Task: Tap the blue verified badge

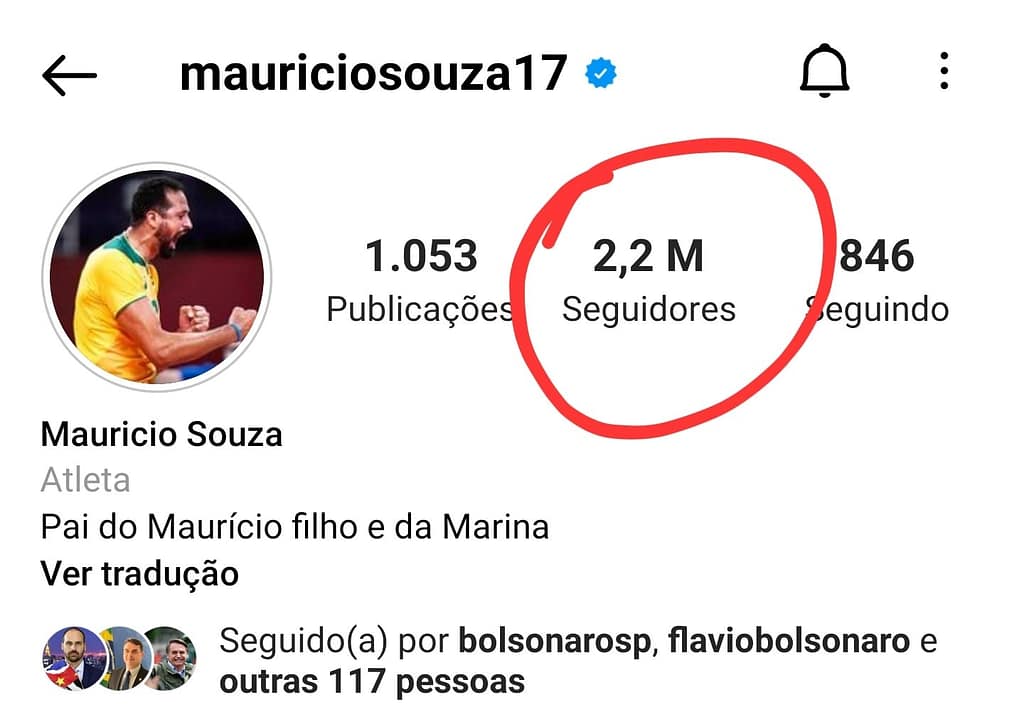Action: pos(601,73)
